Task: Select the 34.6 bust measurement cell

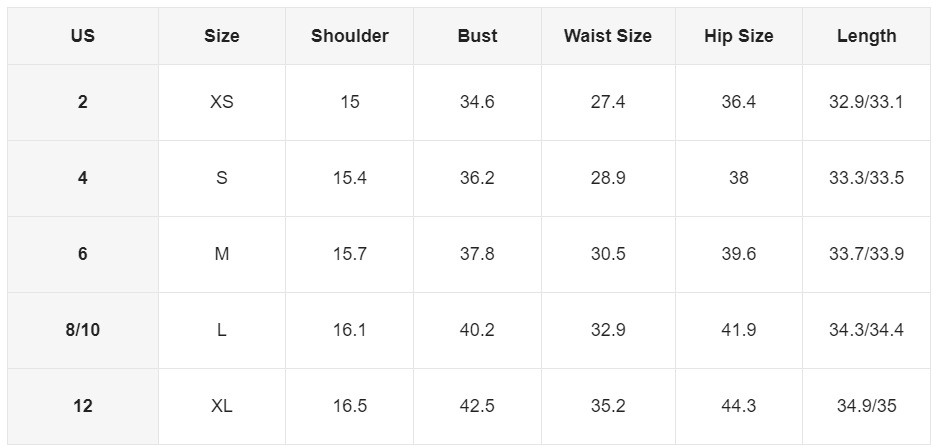Action: [477, 102]
